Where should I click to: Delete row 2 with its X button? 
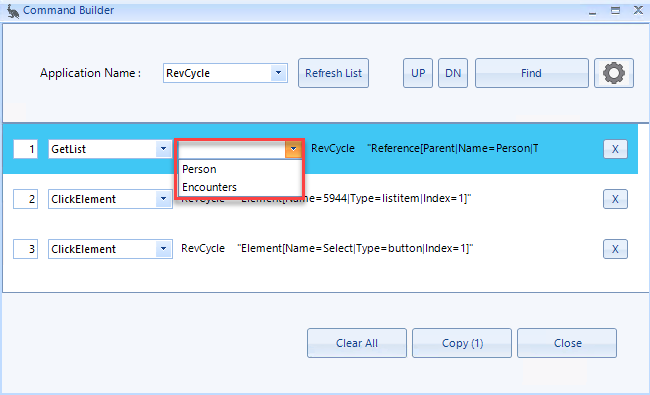[x=615, y=199]
